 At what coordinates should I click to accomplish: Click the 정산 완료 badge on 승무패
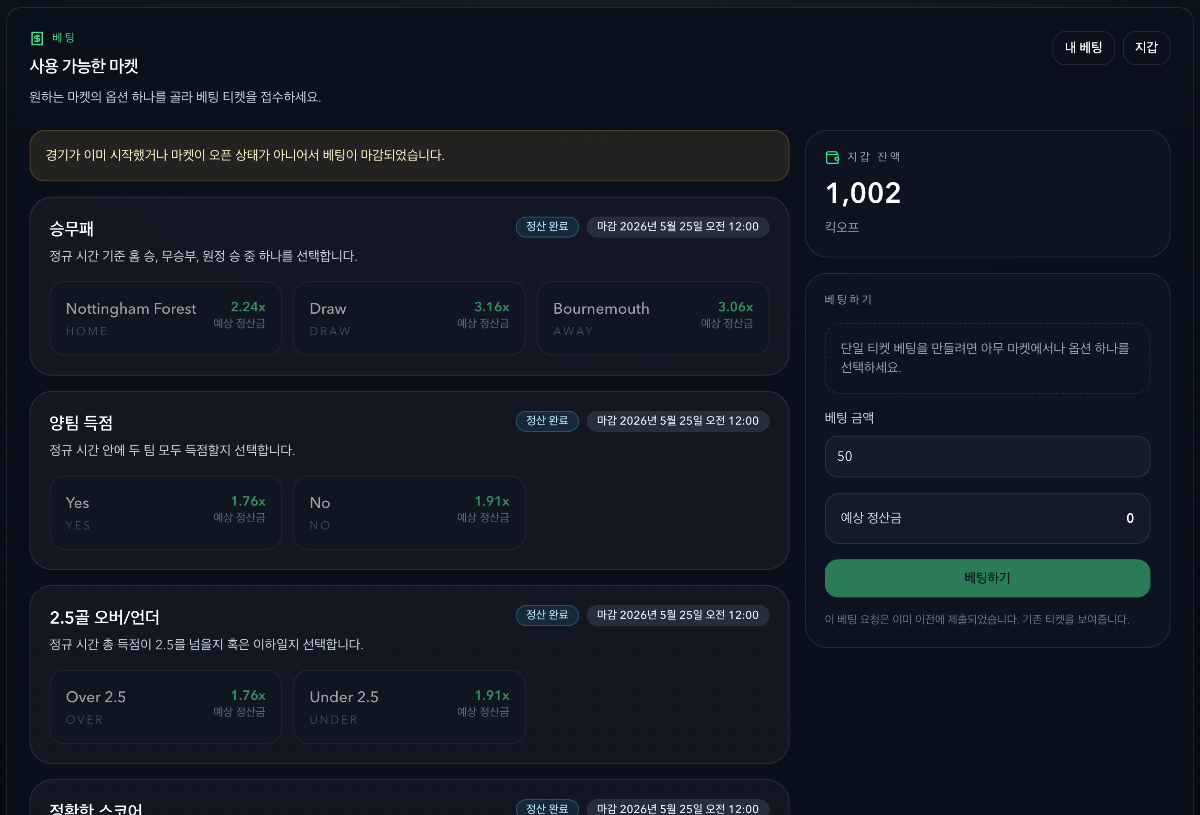point(547,227)
